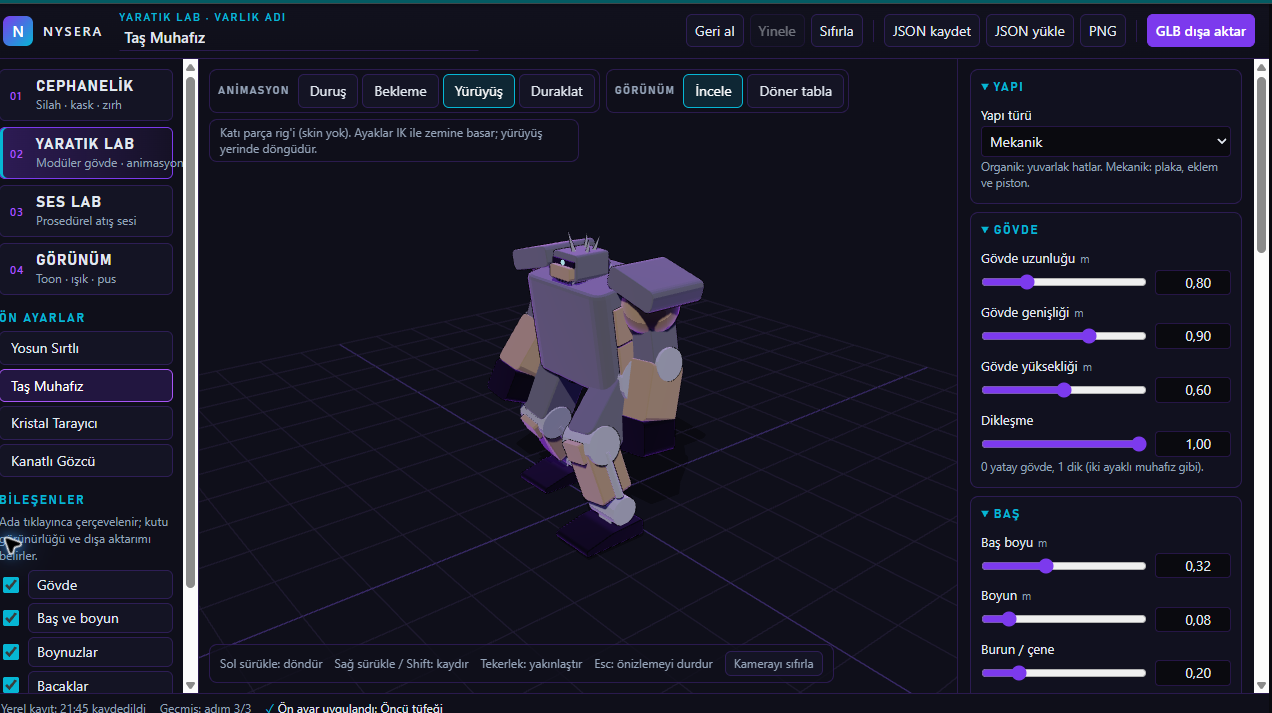Apply the Kristal Tarayıcı preset

pos(87,423)
